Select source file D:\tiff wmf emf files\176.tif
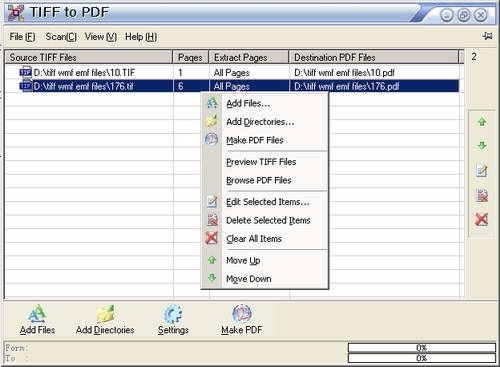 (83, 86)
